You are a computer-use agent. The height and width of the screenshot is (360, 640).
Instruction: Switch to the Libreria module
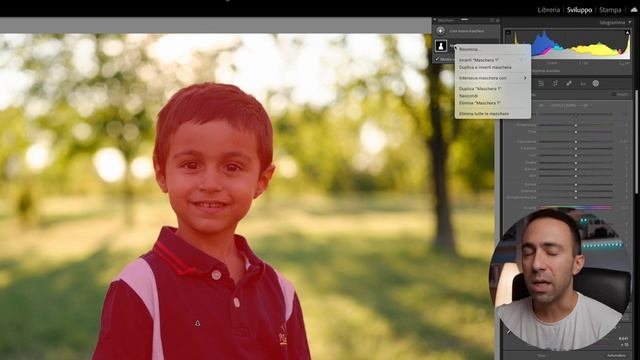tap(549, 10)
